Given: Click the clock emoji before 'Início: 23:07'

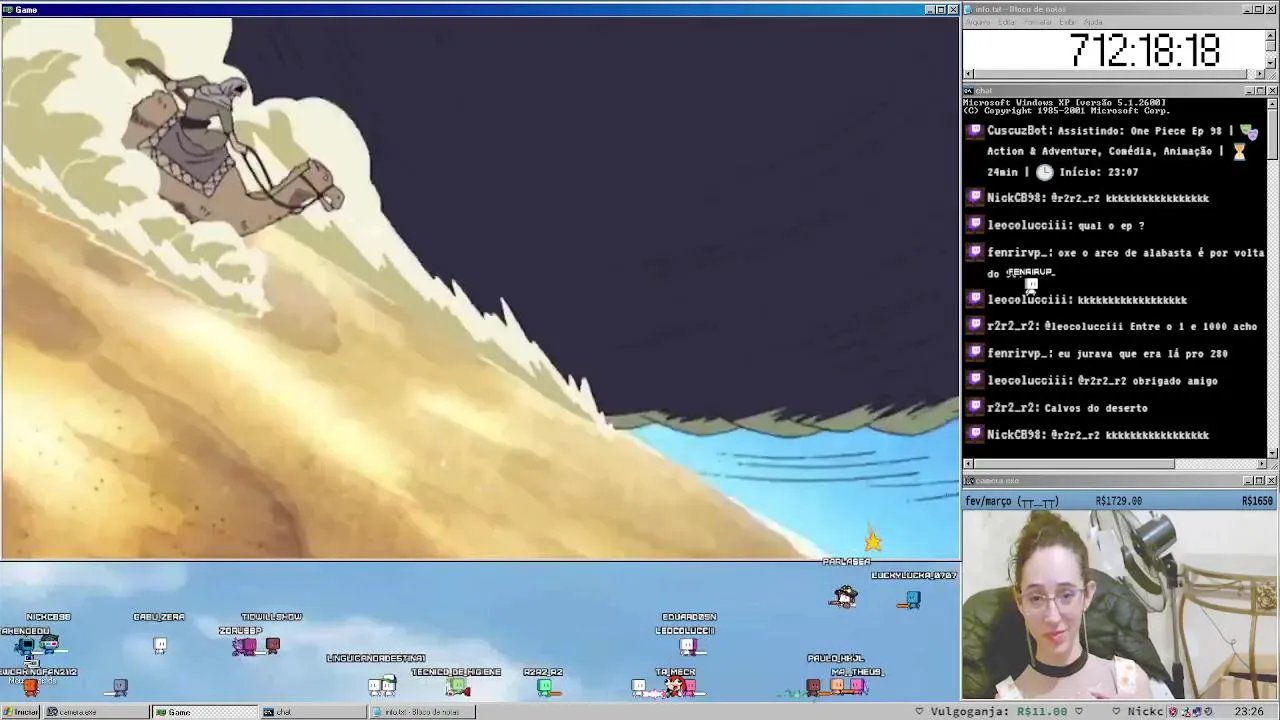Looking at the screenshot, I should (1044, 172).
